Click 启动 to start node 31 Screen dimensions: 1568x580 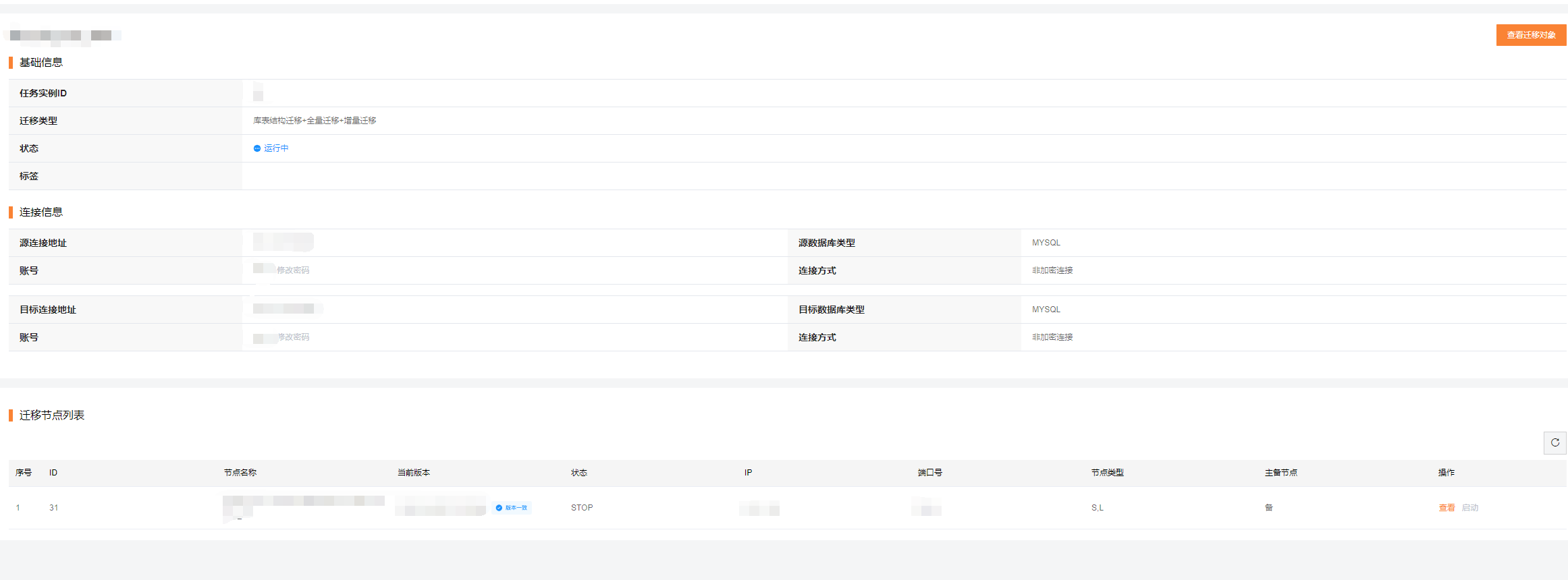tap(1470, 508)
